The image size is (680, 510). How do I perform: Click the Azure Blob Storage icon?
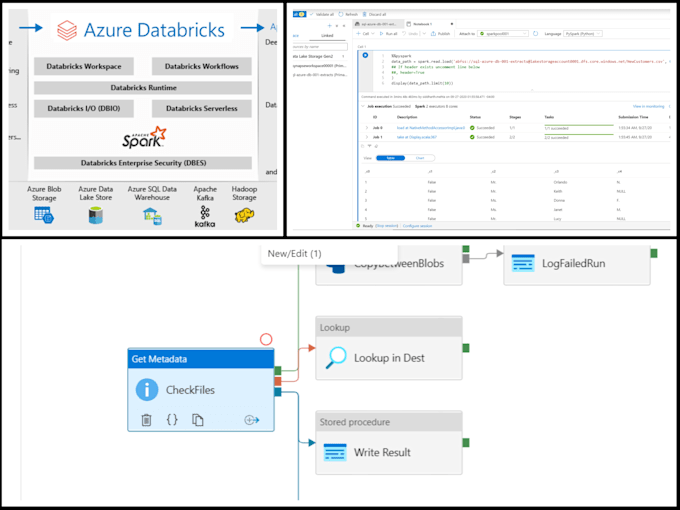[x=44, y=215]
